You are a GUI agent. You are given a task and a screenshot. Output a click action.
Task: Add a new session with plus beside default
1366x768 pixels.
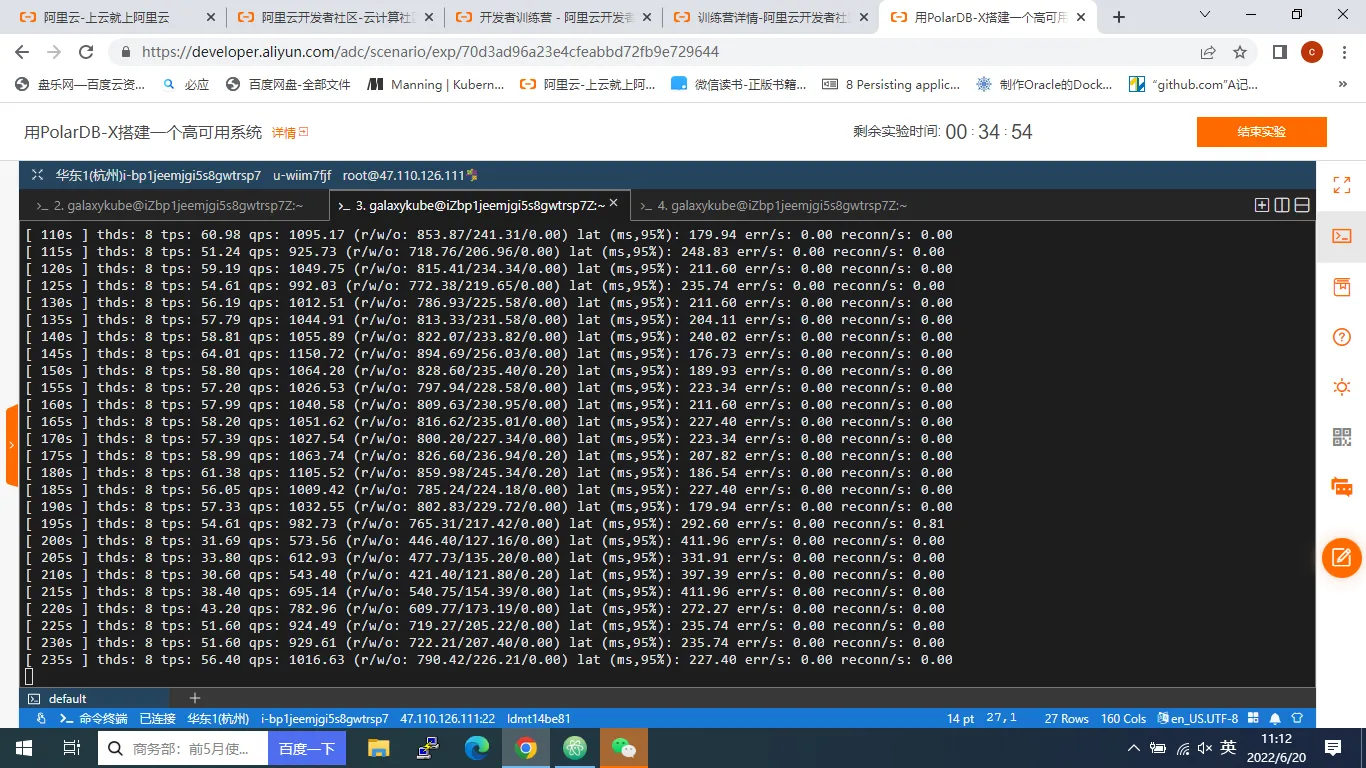click(x=195, y=698)
